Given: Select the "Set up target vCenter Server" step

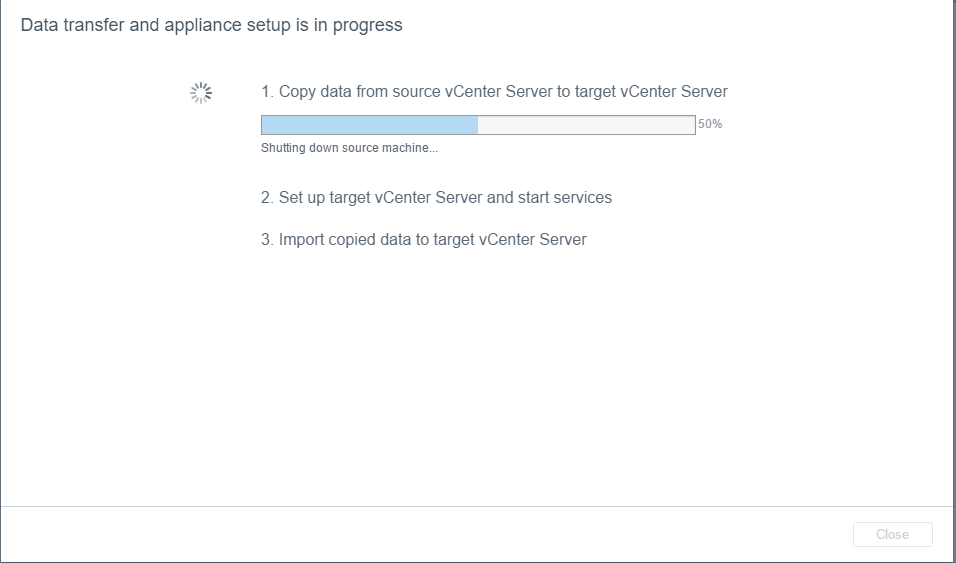Looking at the screenshot, I should pos(436,198).
